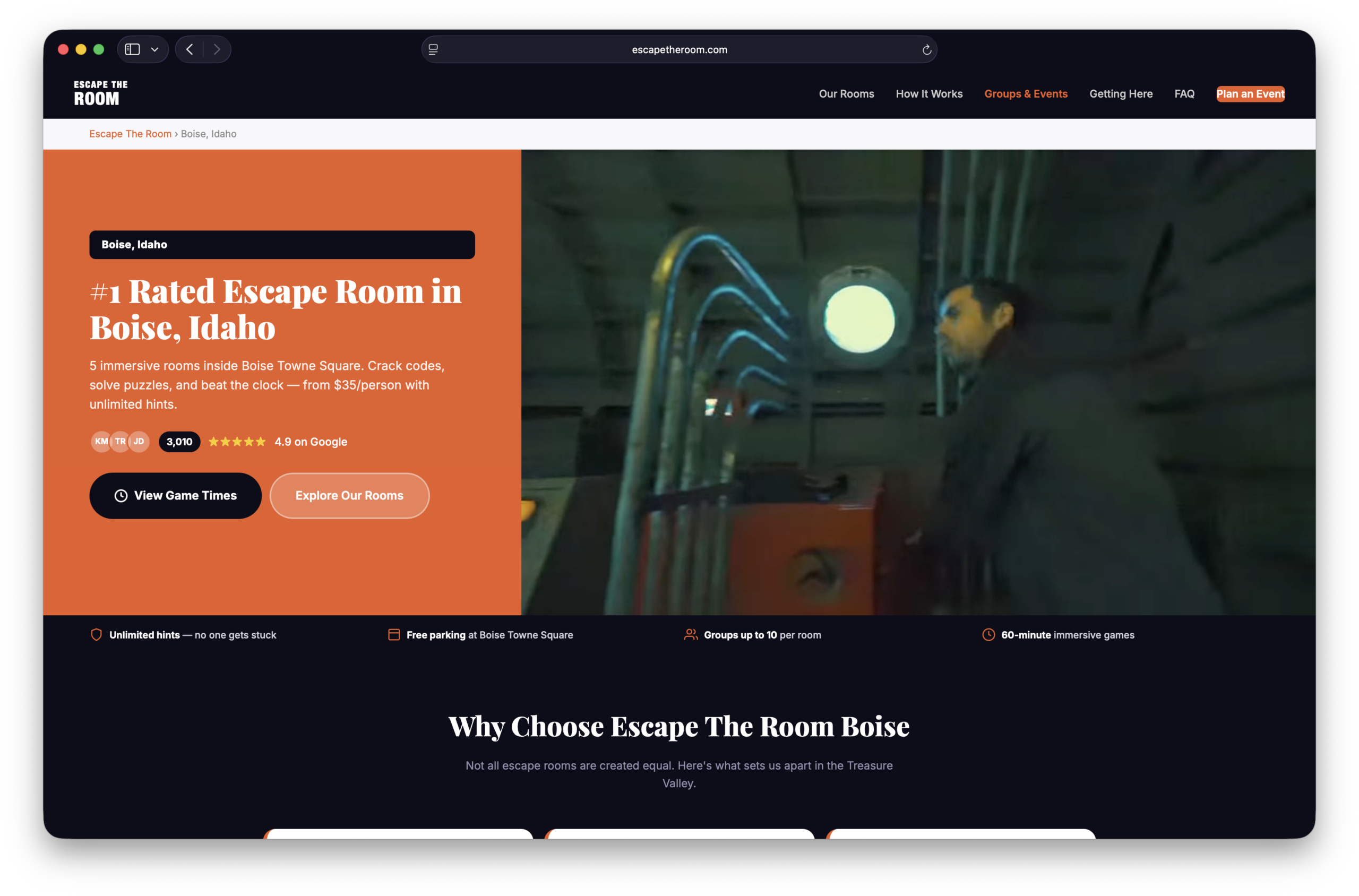Click the shield icon beside Unlimited hints
The width and height of the screenshot is (1359, 896).
point(96,635)
